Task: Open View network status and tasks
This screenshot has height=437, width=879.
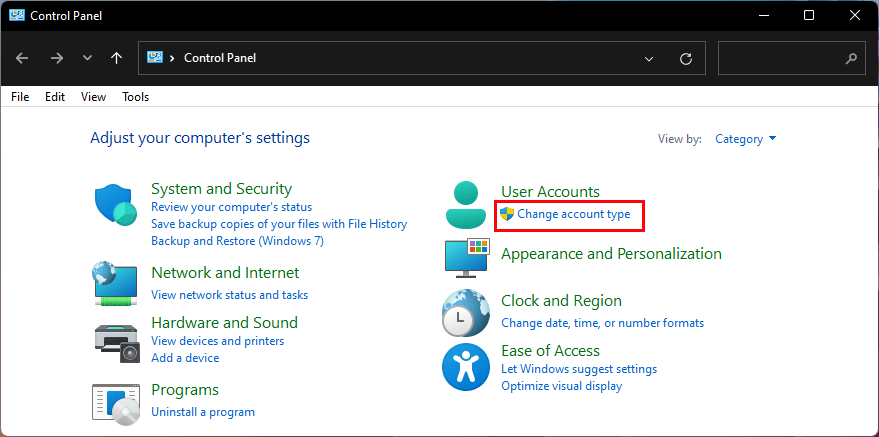Action: point(230,295)
